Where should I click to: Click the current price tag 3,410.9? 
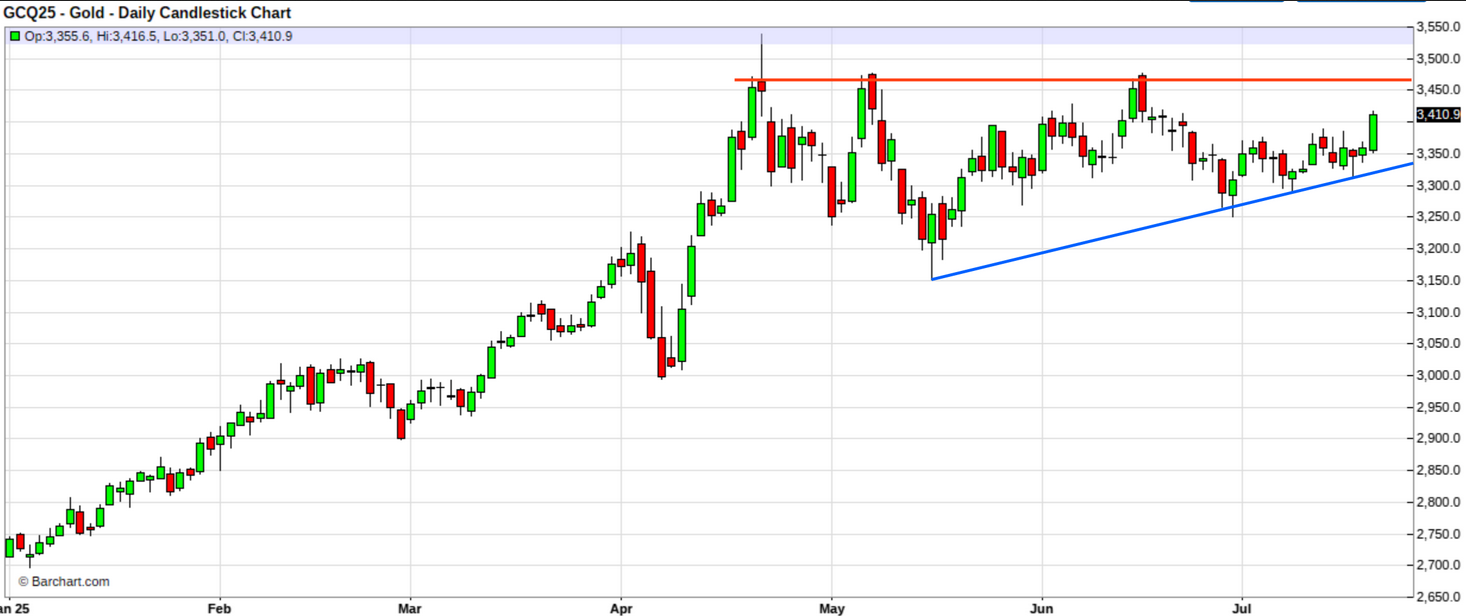(x=1439, y=115)
